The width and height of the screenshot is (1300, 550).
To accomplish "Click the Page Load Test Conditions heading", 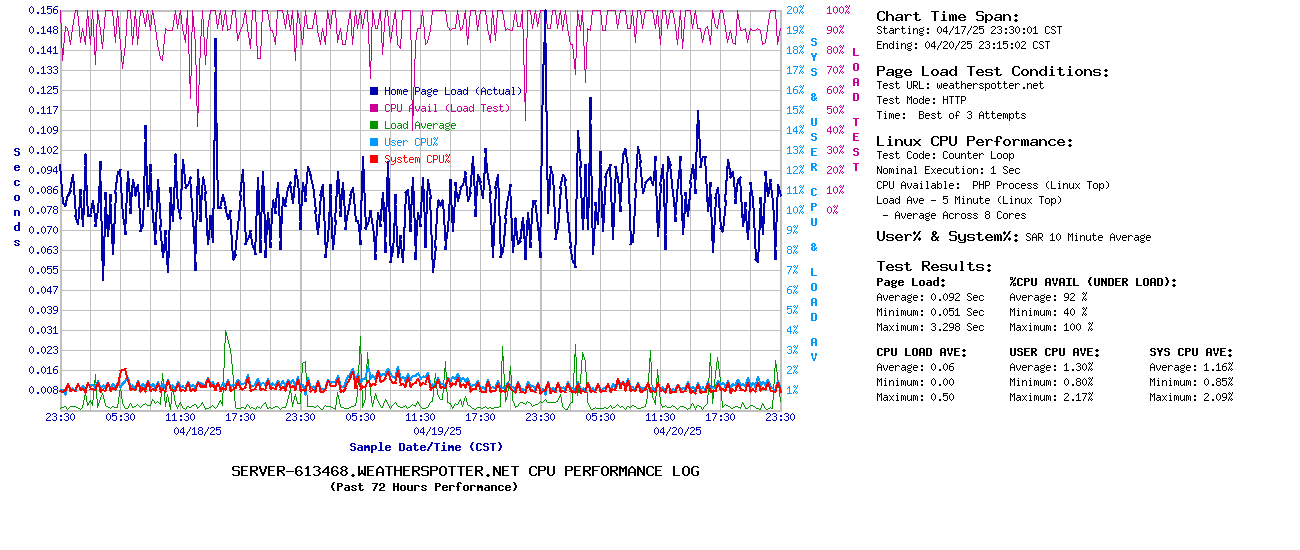I will pos(992,71).
